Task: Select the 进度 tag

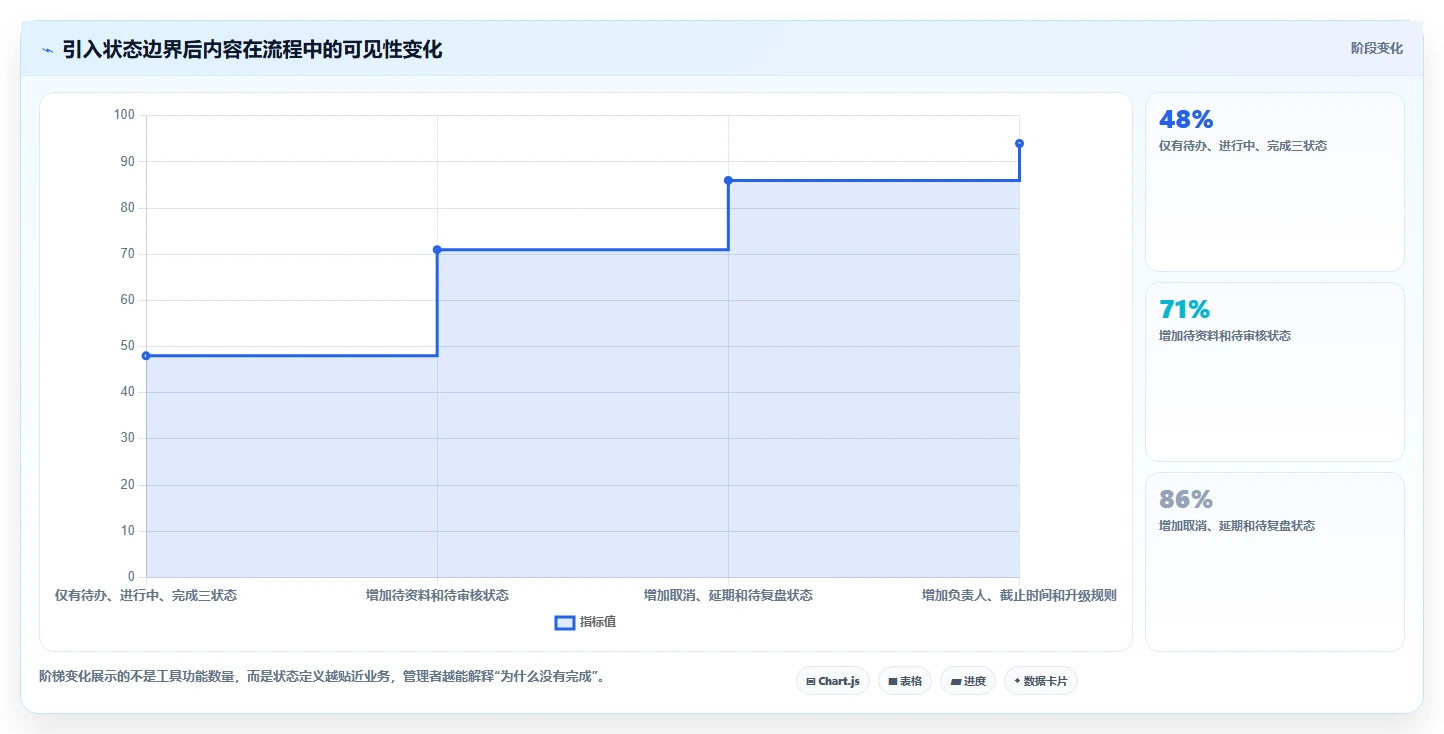Action: click(968, 681)
